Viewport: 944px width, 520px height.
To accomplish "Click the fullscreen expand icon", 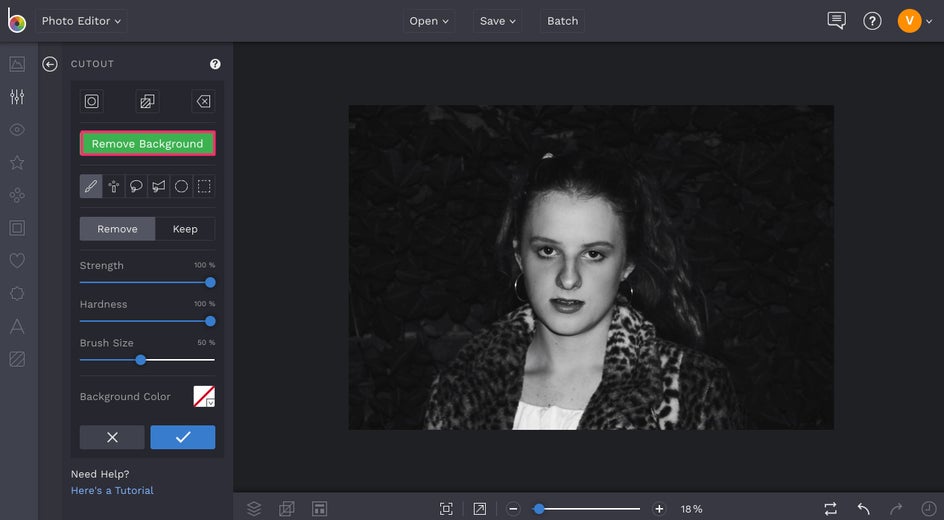I will click(x=479, y=509).
